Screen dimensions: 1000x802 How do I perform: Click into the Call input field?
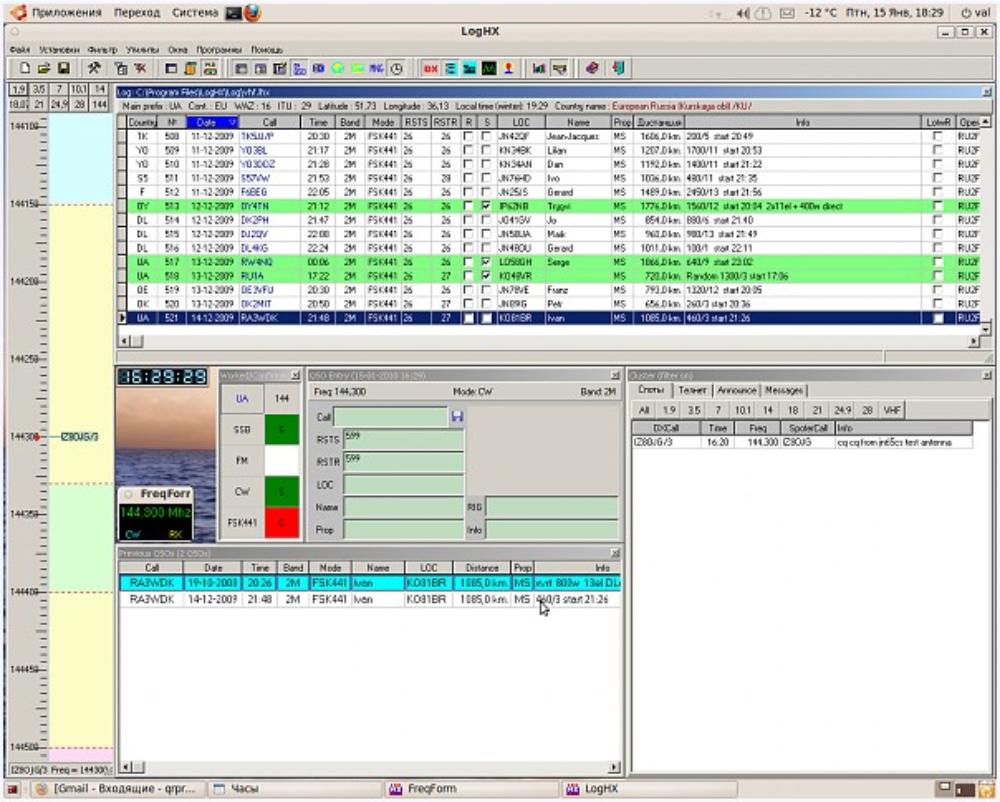point(391,416)
